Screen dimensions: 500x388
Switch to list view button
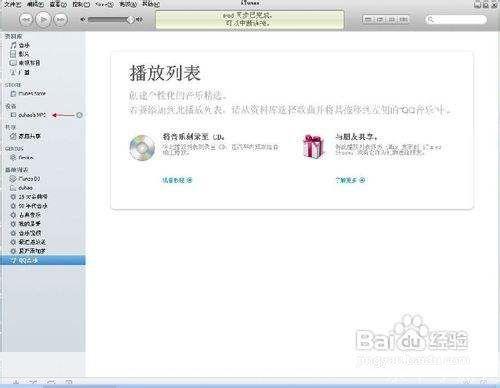click(x=368, y=19)
